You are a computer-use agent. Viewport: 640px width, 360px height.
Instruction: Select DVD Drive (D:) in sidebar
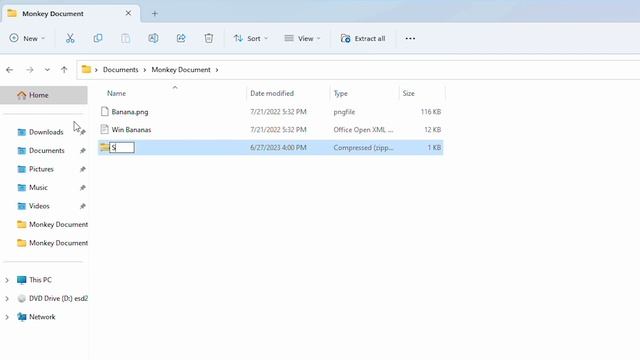tap(52, 299)
